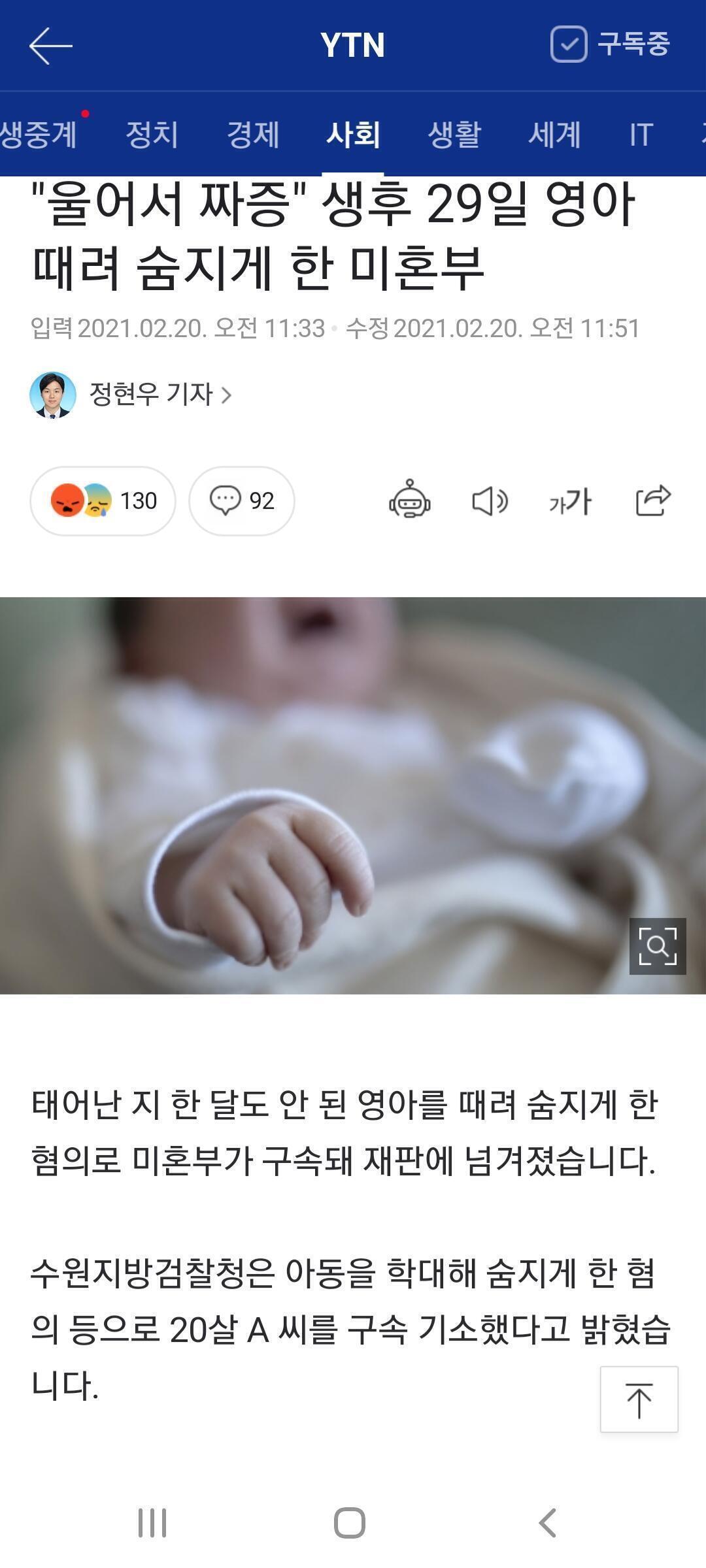
Task: Enlarge photo with magnifier icon
Action: [658, 946]
